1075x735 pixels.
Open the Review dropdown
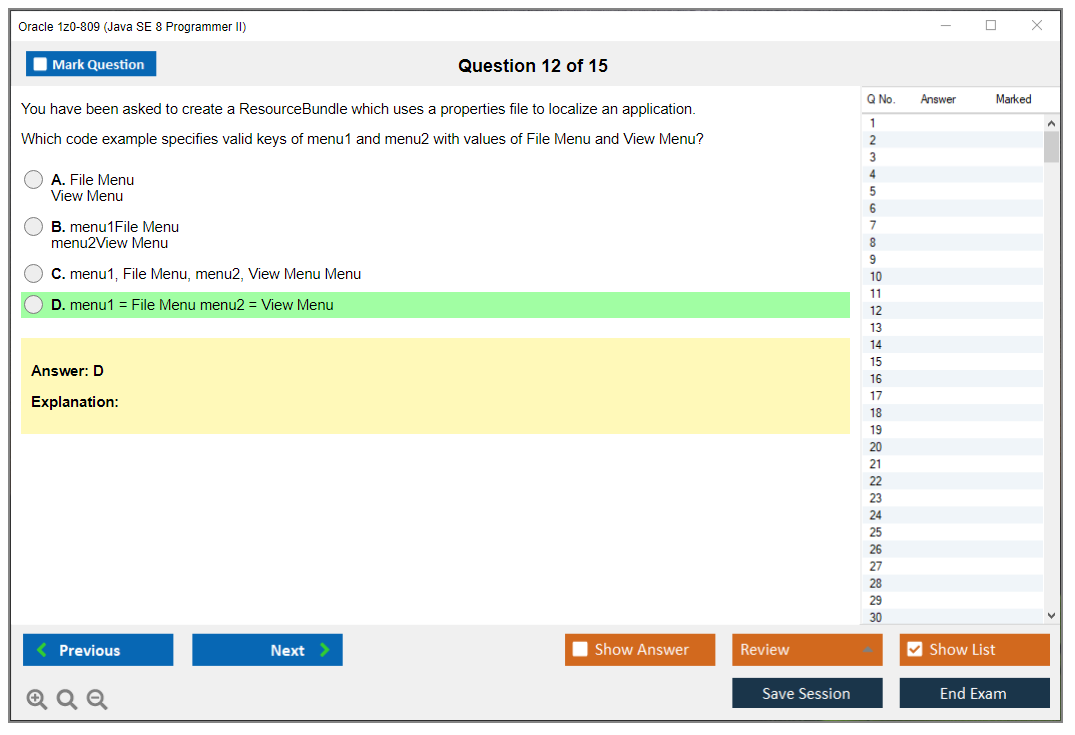(x=806, y=649)
